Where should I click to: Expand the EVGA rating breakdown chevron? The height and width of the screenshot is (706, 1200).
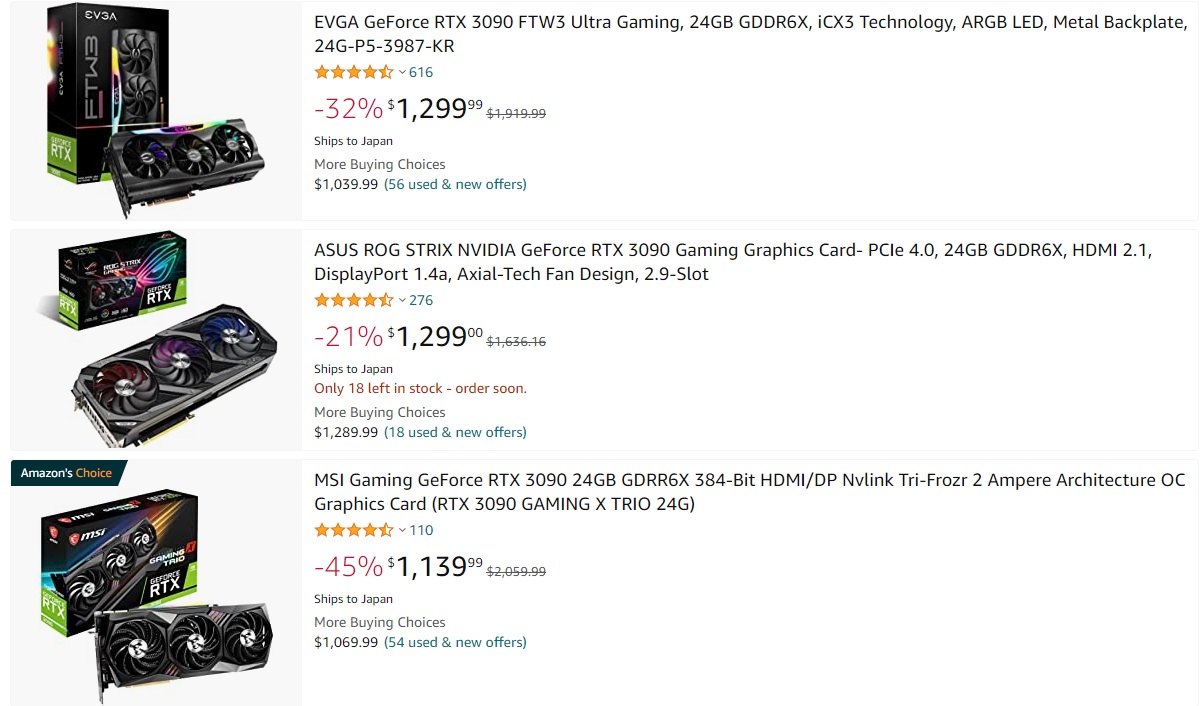tap(402, 72)
